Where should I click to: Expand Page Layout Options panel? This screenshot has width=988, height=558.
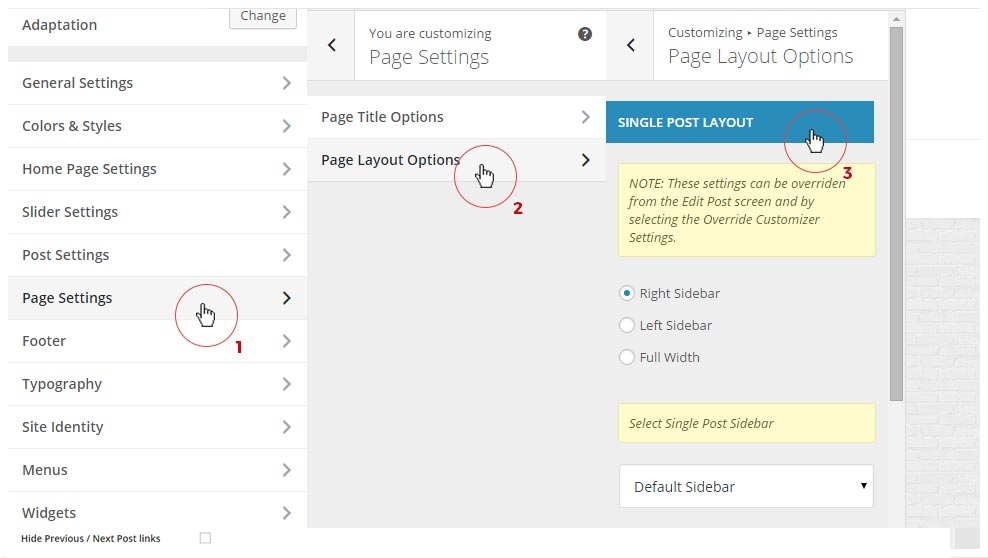456,160
